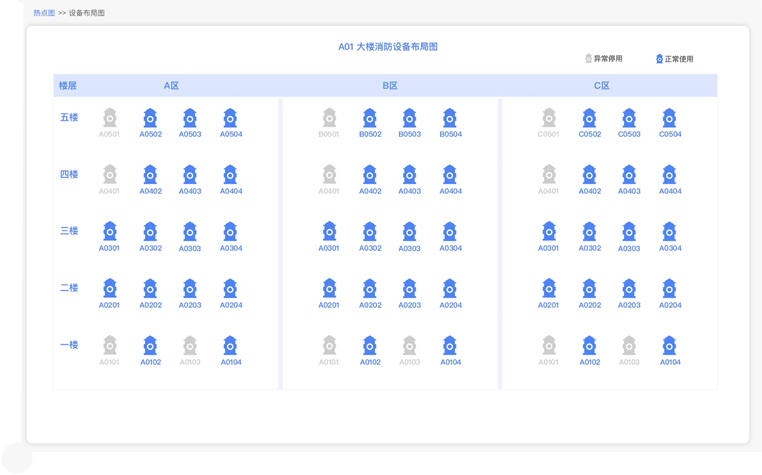Click the 一楼 floor row label
The image size is (762, 475).
(x=69, y=345)
